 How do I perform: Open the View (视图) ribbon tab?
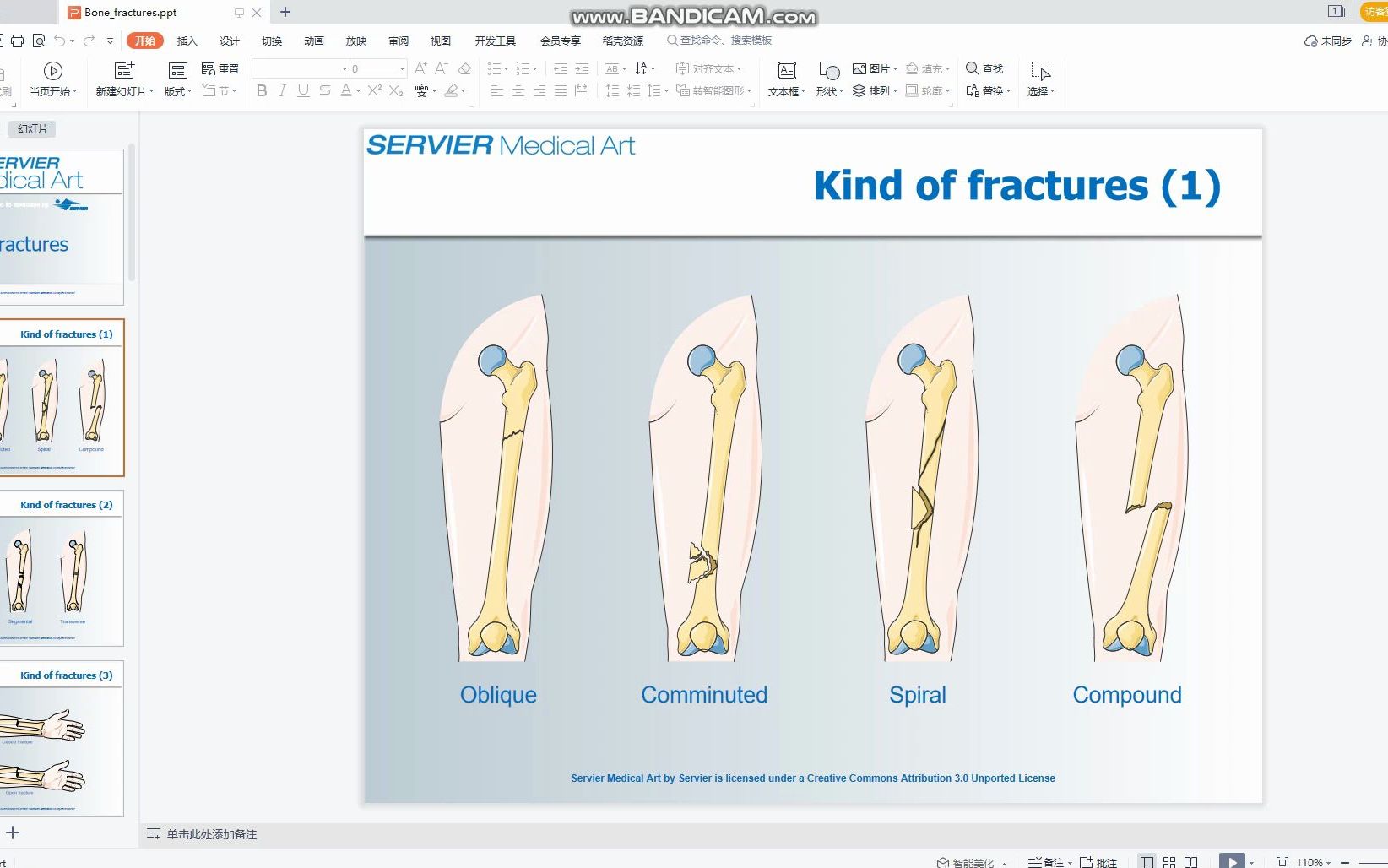pyautogui.click(x=440, y=41)
